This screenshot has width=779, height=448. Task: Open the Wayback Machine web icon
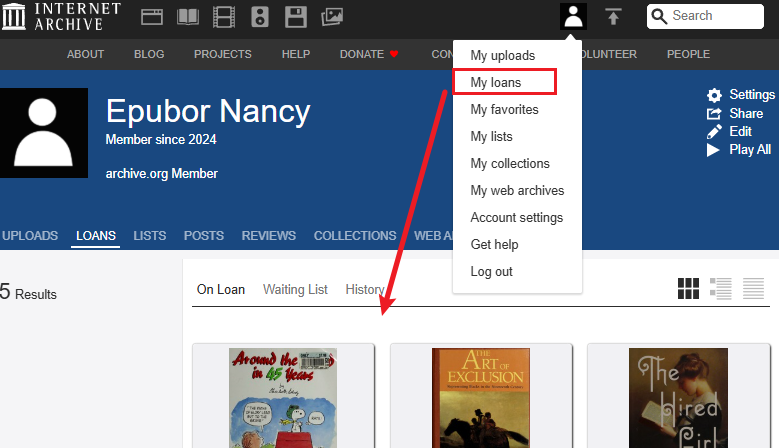(x=152, y=17)
